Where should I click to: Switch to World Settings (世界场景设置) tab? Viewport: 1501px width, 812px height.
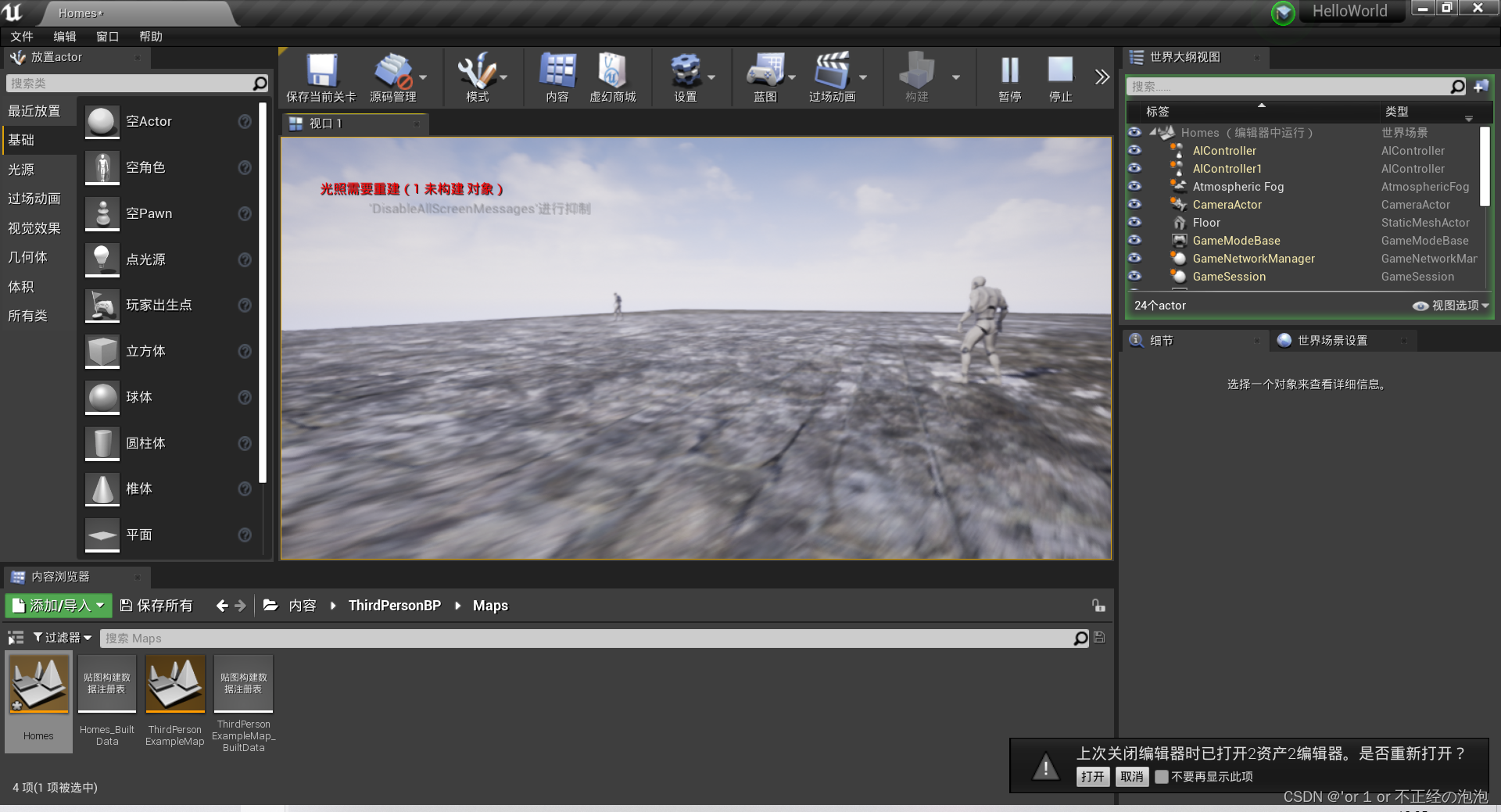(1332, 341)
